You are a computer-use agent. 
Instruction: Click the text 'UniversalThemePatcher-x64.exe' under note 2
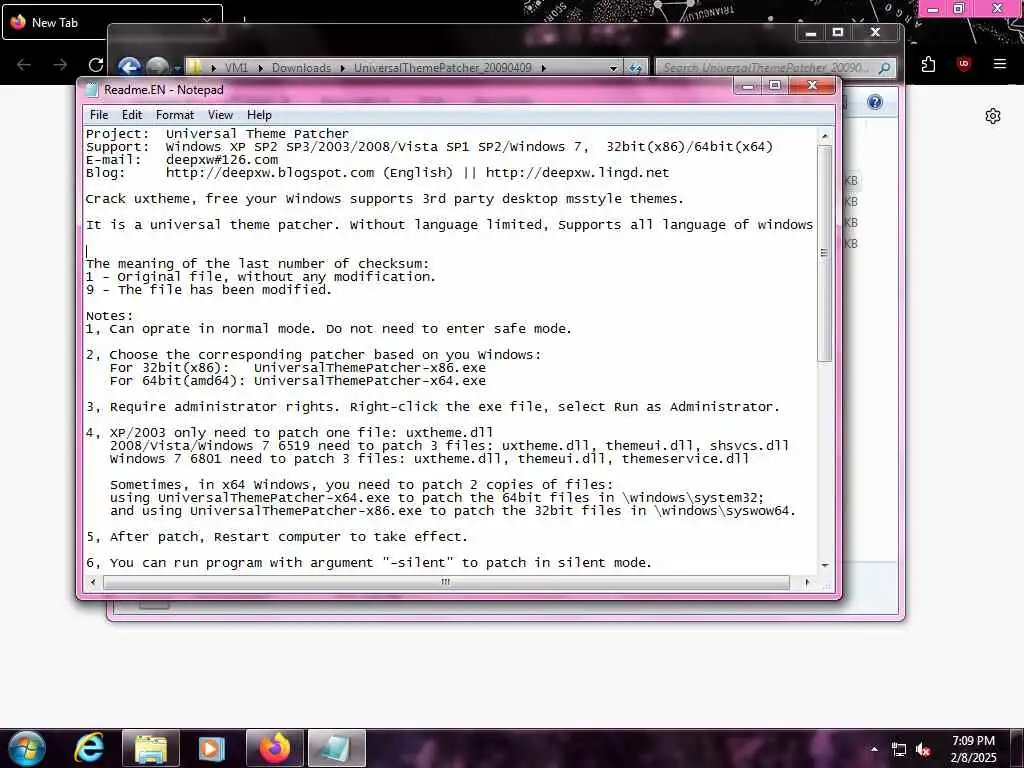(x=370, y=381)
